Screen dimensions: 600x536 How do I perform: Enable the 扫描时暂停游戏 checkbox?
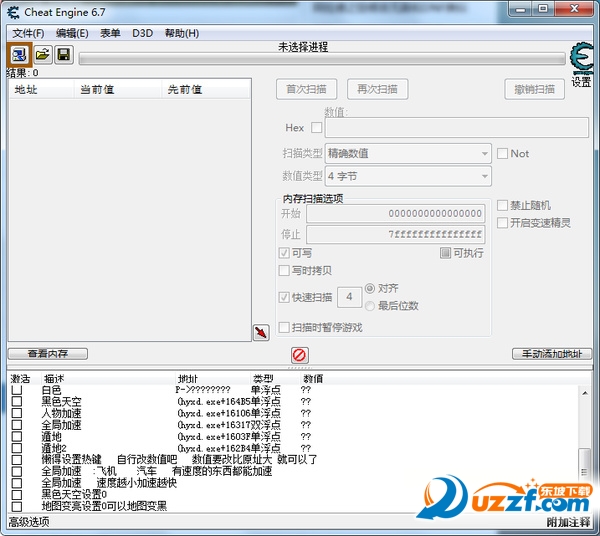(284, 327)
